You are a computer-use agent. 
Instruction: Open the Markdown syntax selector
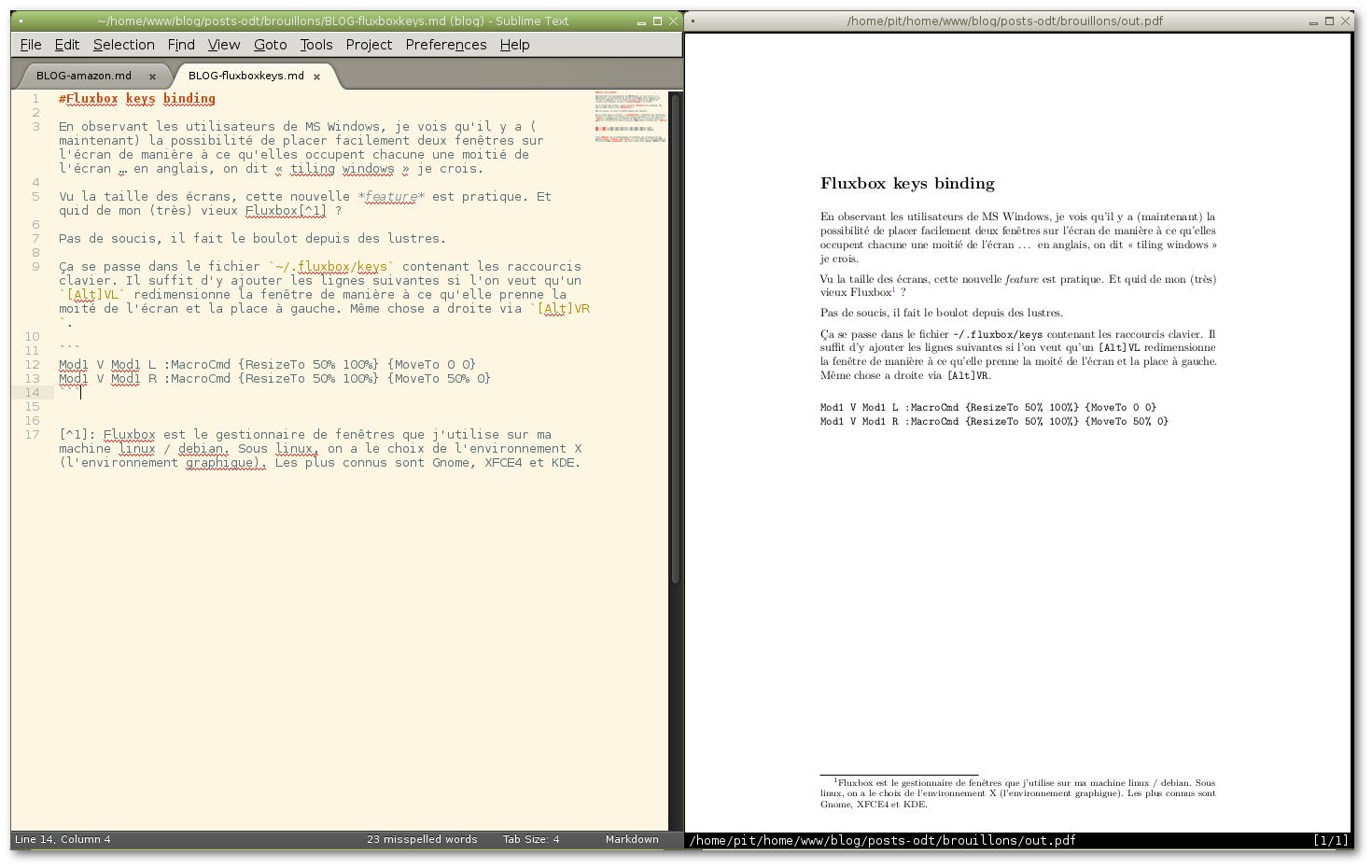[x=632, y=839]
